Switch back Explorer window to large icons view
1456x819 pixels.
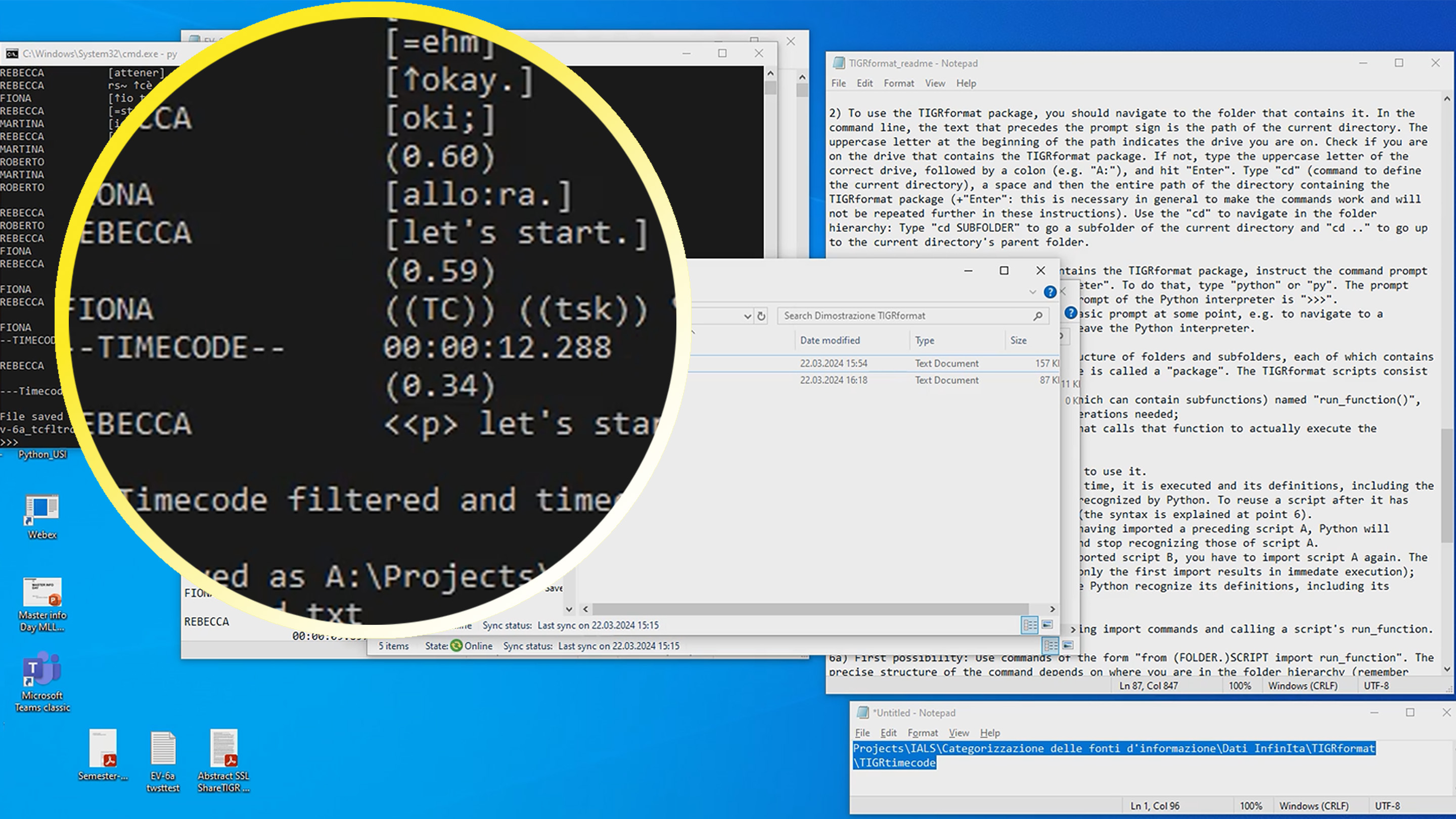click(x=1068, y=646)
